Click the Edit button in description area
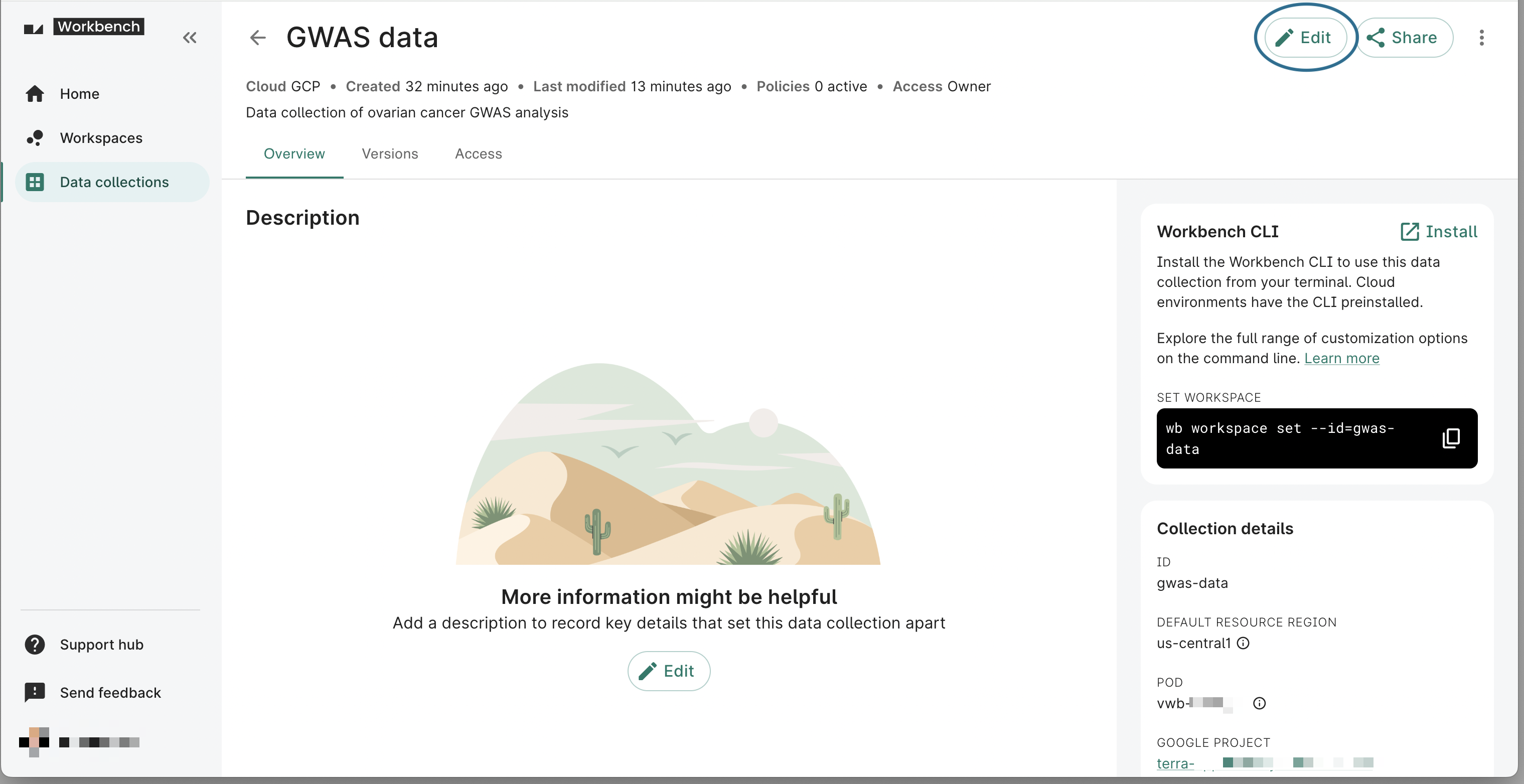 click(x=669, y=671)
